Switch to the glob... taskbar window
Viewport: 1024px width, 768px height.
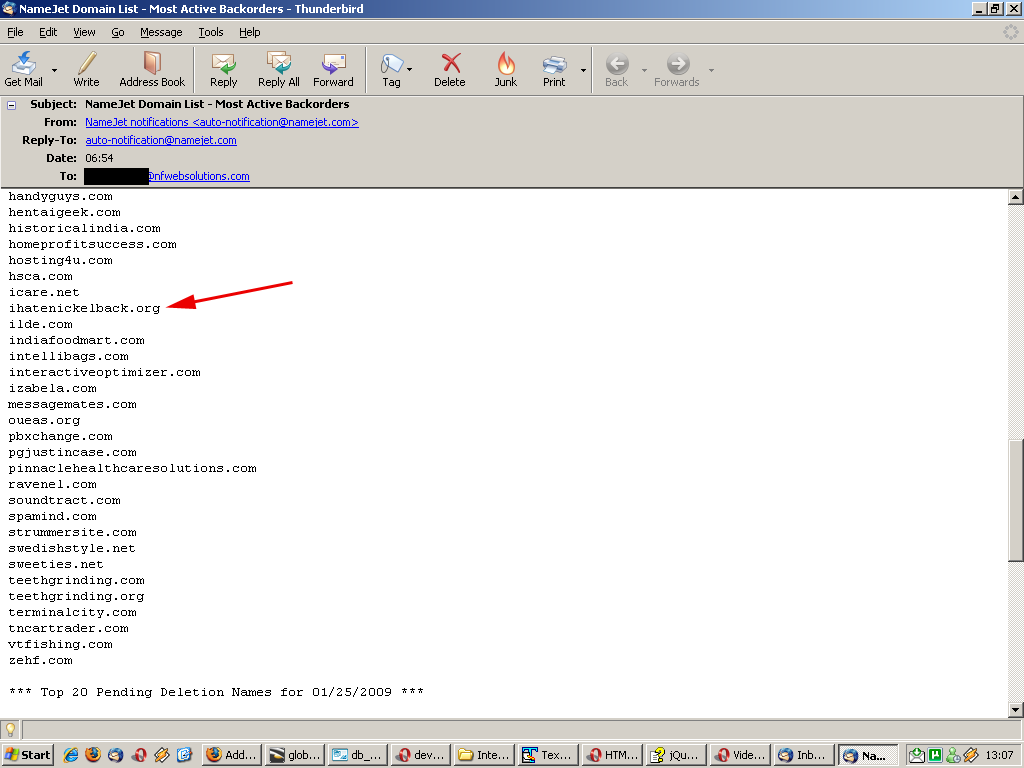point(295,755)
